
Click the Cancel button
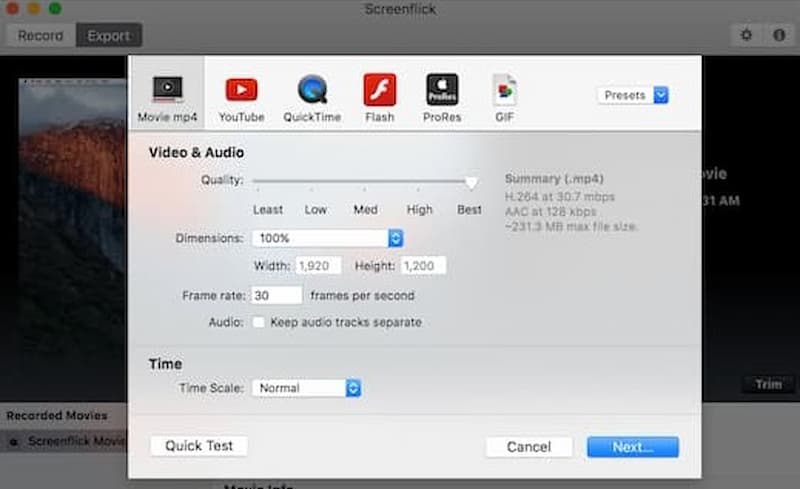tap(529, 447)
